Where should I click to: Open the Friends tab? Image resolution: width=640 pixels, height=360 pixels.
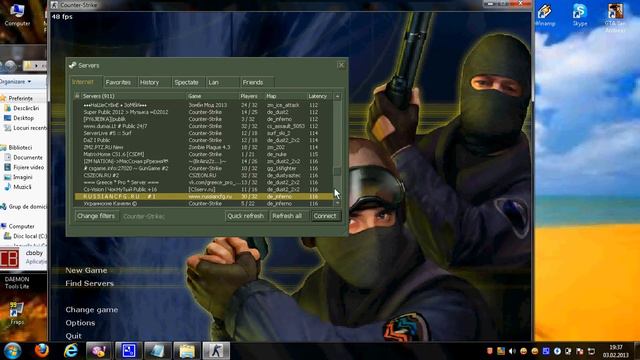coord(257,82)
